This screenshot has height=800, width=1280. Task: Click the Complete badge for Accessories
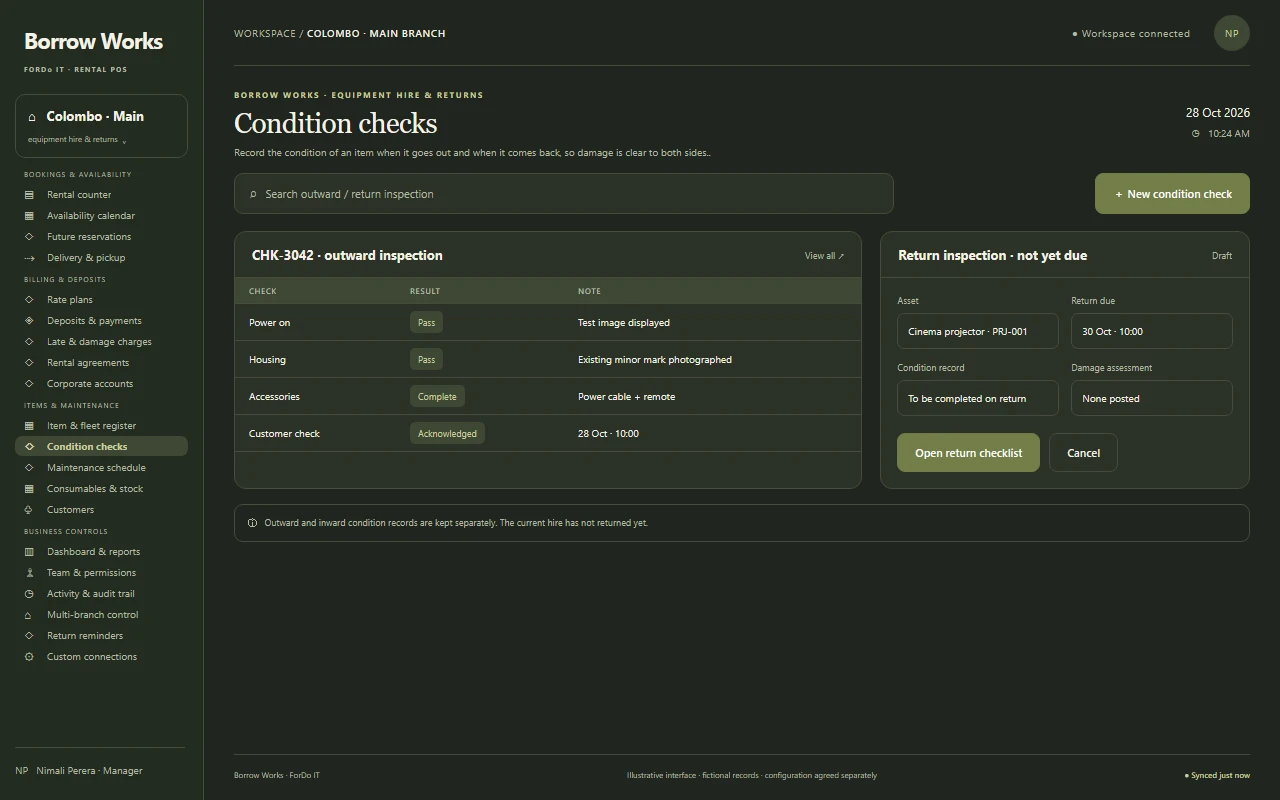tap(437, 397)
